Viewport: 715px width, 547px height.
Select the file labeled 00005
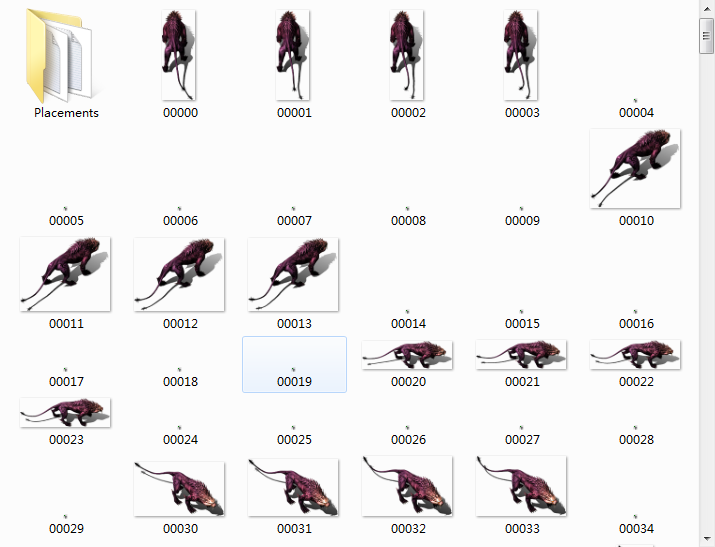(x=67, y=221)
